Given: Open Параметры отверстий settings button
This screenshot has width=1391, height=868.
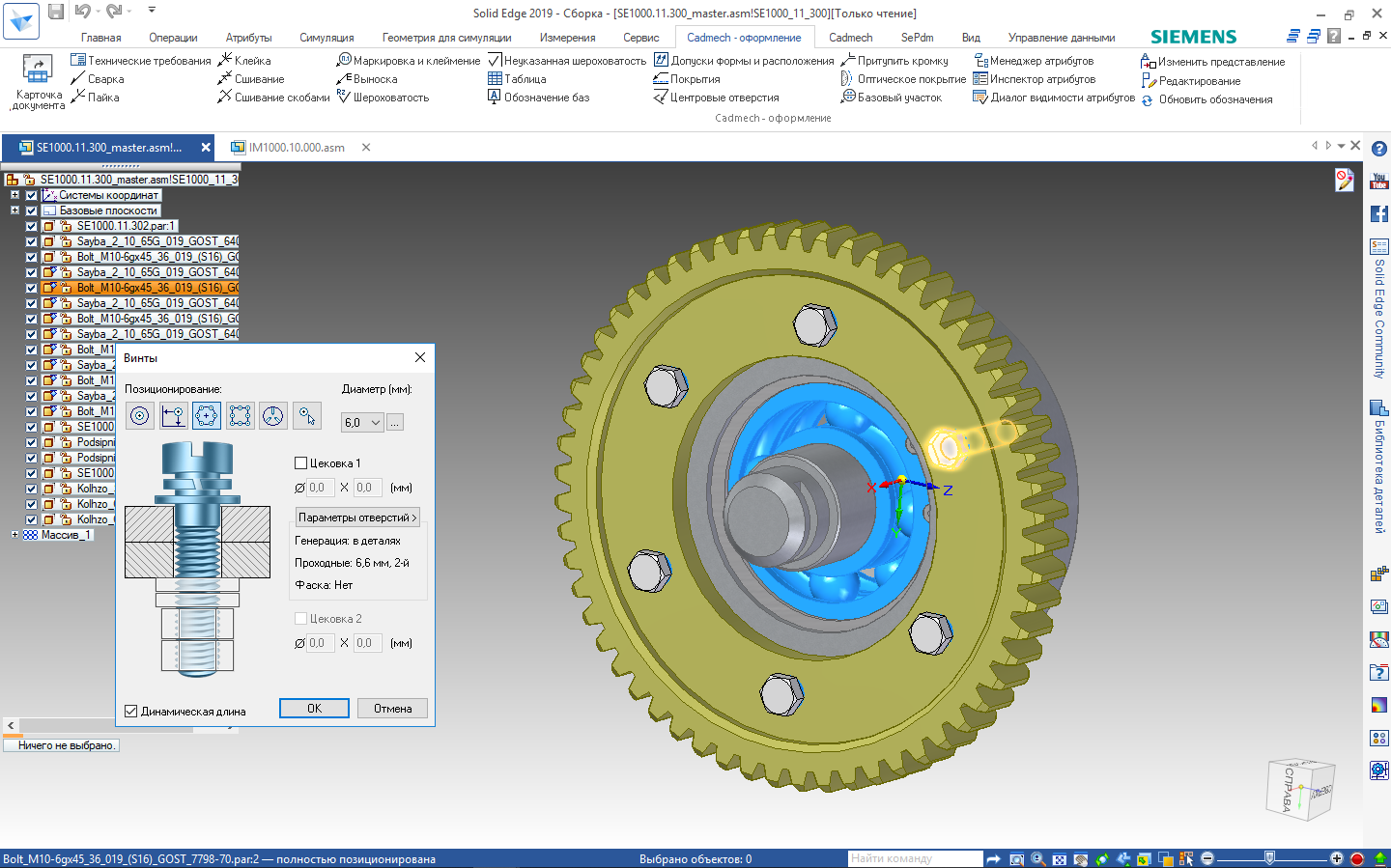Looking at the screenshot, I should (356, 518).
